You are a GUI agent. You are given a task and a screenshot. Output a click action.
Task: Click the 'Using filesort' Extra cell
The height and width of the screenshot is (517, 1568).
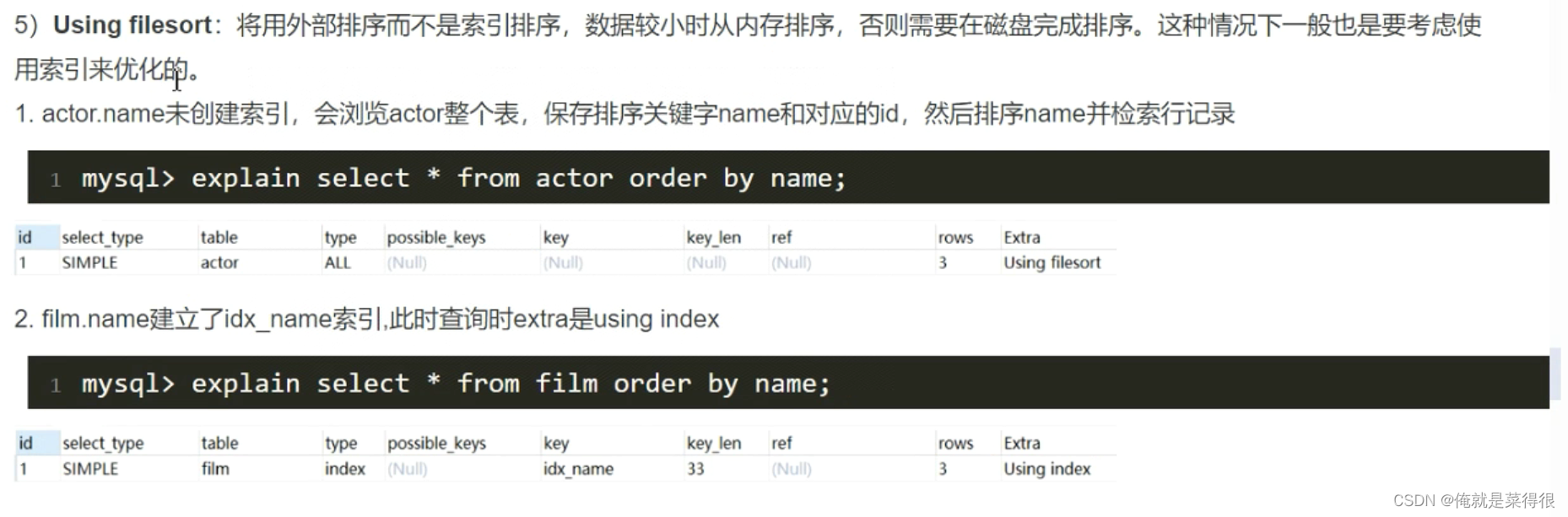1052,263
